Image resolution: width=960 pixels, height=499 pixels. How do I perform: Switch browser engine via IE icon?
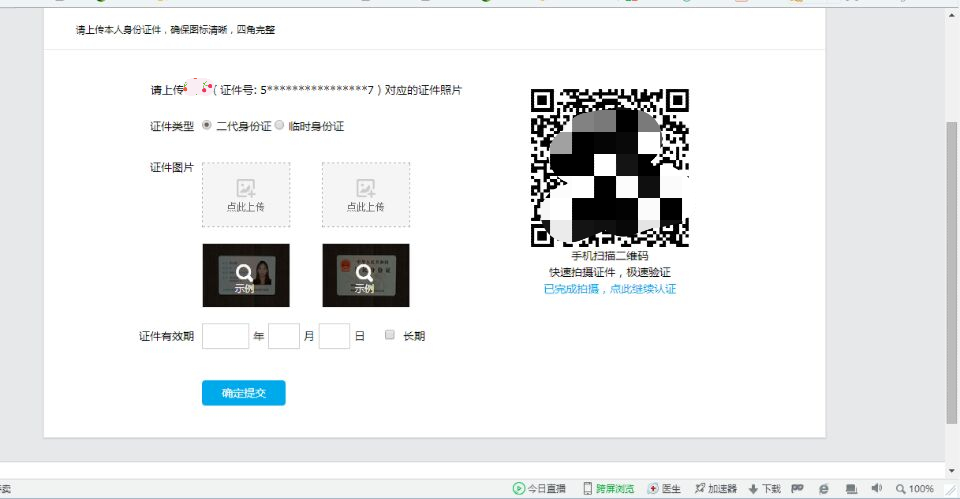coord(824,489)
